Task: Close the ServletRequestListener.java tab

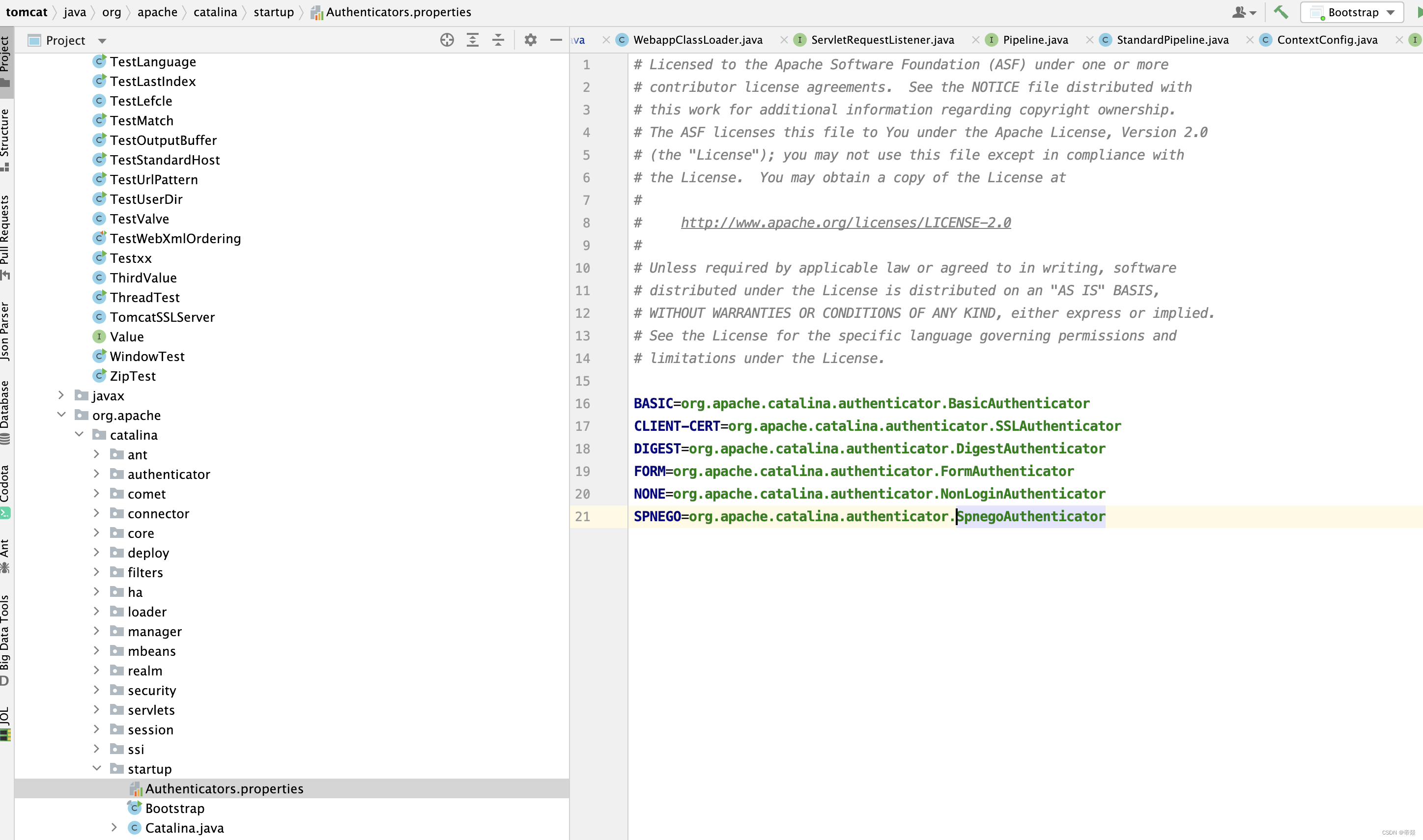Action: coord(976,40)
